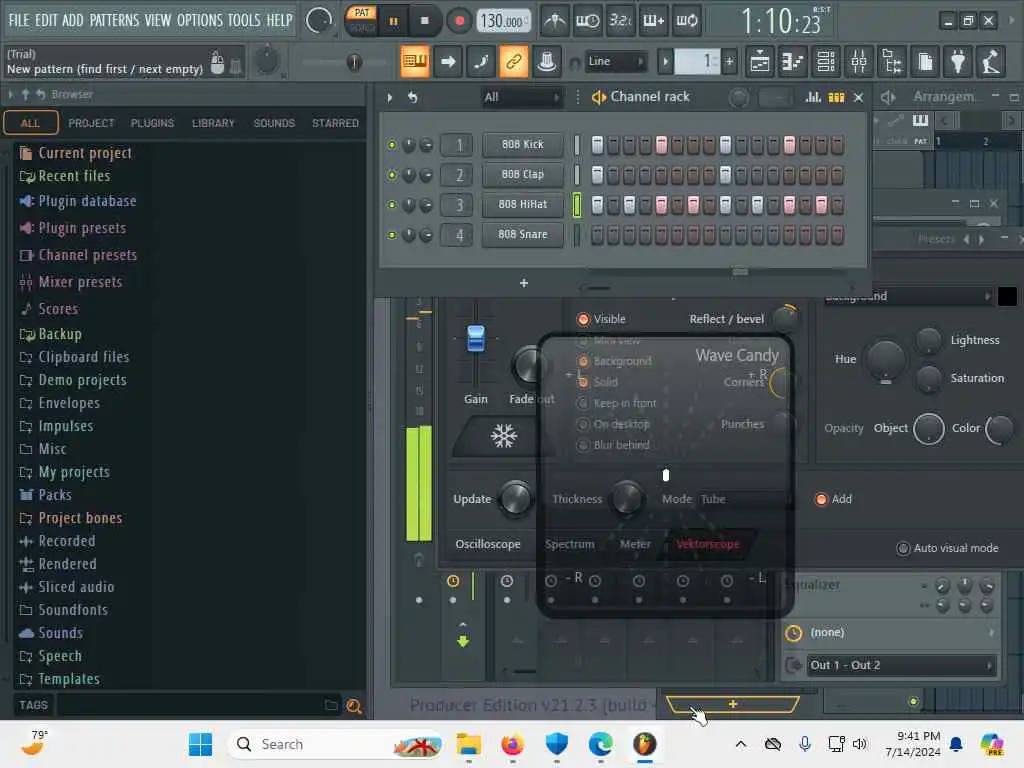Toggle the Visible option in Wave Candy

(583, 319)
